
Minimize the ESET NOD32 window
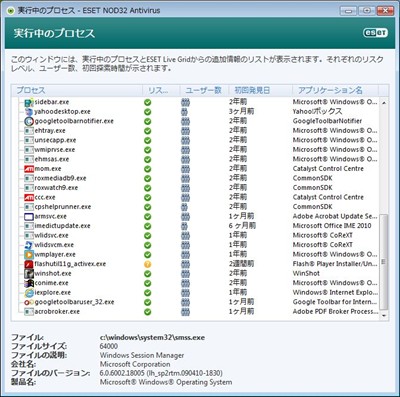pos(348,11)
